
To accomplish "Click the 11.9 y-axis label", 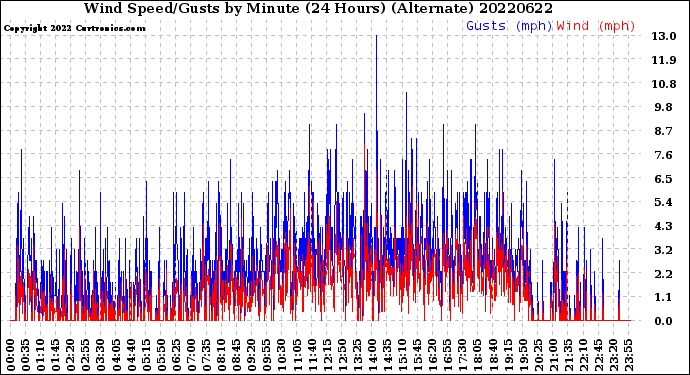I will (x=664, y=60).
